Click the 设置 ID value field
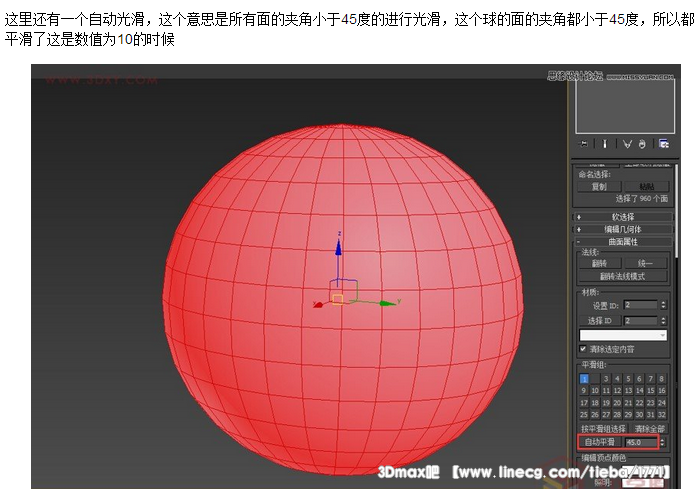The width and height of the screenshot is (699, 489). click(x=641, y=305)
